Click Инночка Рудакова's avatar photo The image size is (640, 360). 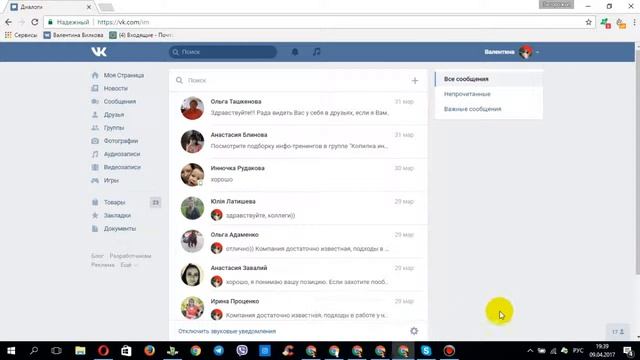point(192,175)
